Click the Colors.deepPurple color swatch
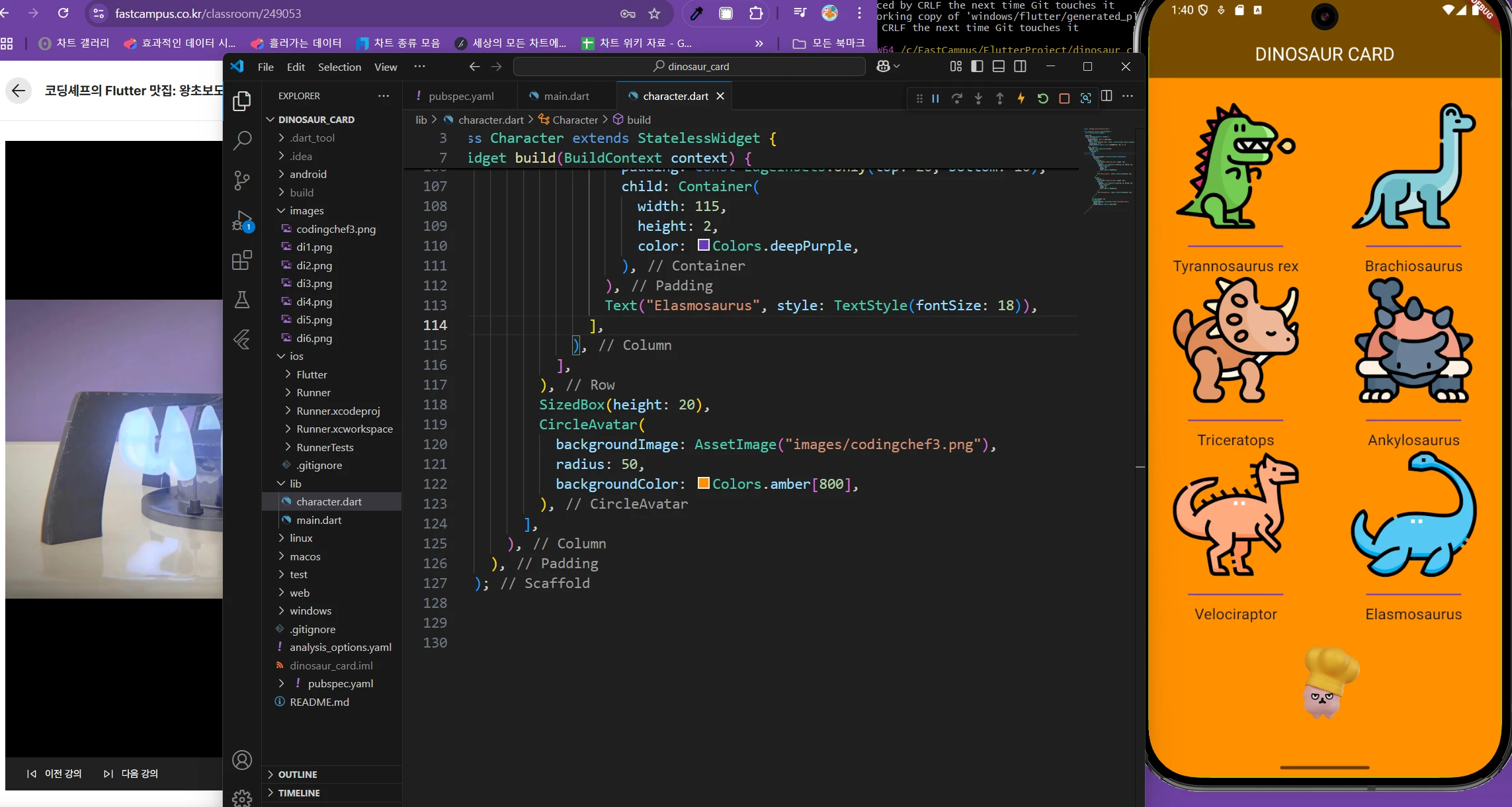The height and width of the screenshot is (807, 1512). pyautogui.click(x=704, y=245)
